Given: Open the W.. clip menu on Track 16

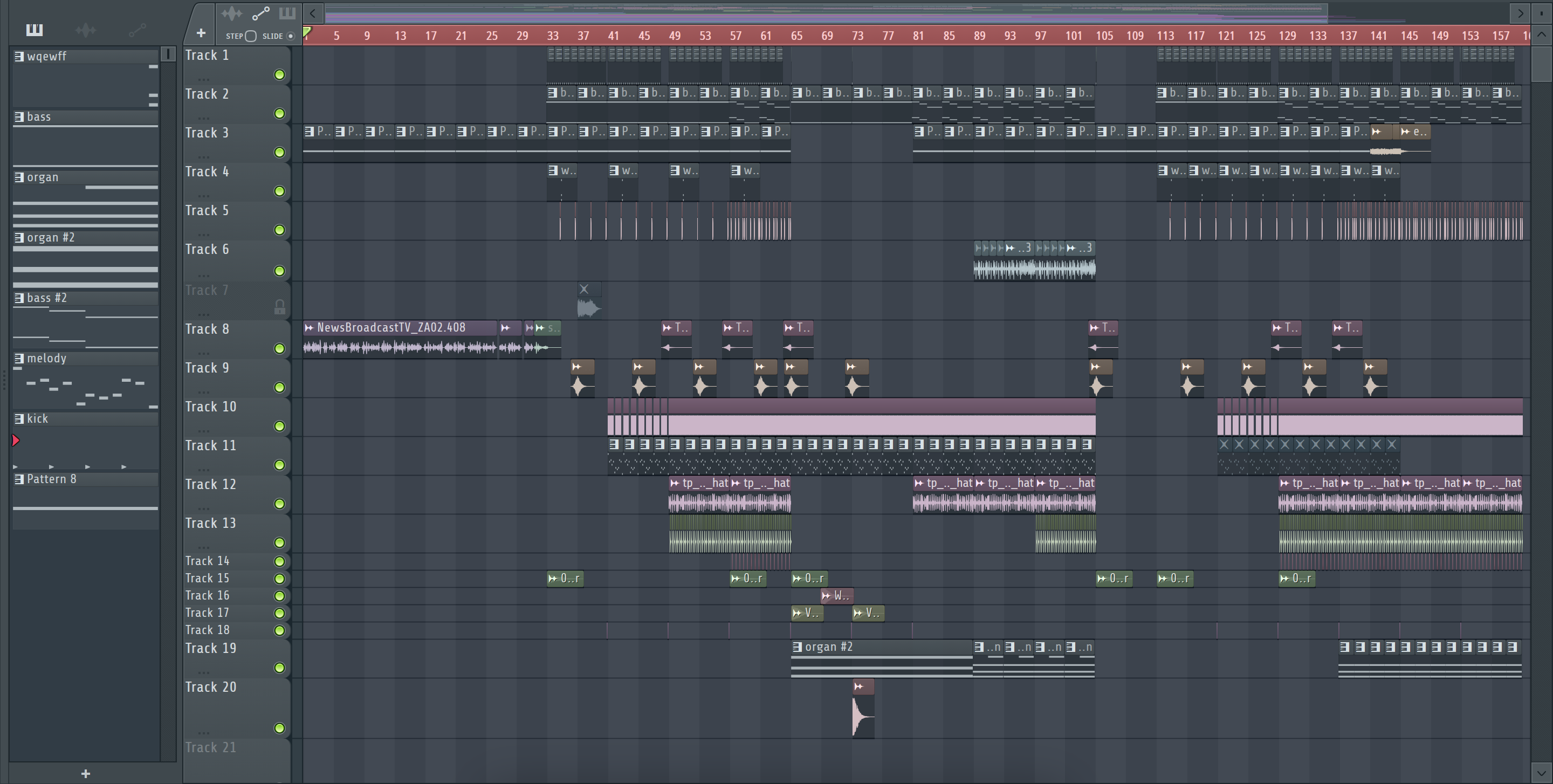Looking at the screenshot, I should click(x=827, y=596).
